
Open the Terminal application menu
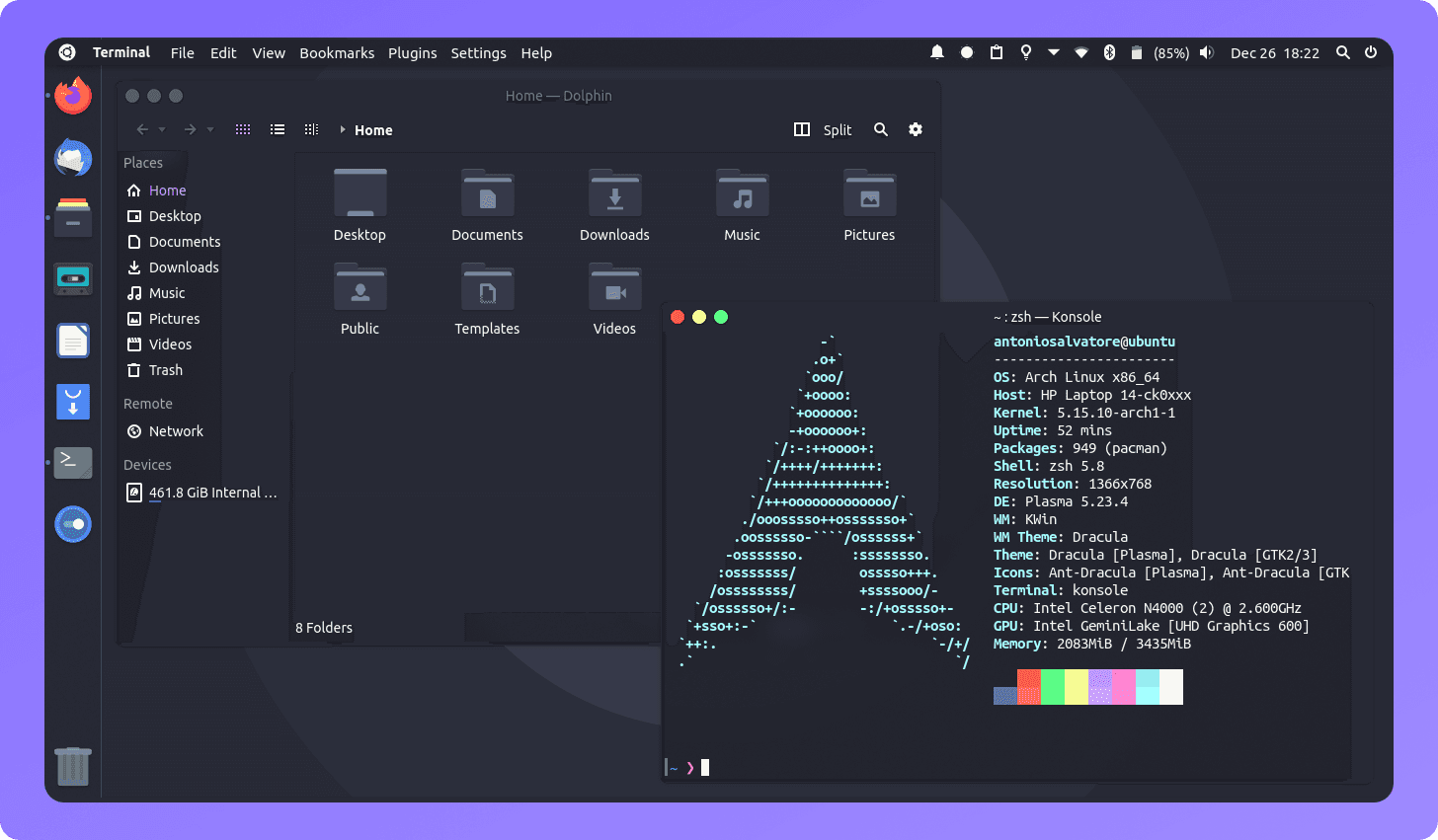click(x=121, y=52)
